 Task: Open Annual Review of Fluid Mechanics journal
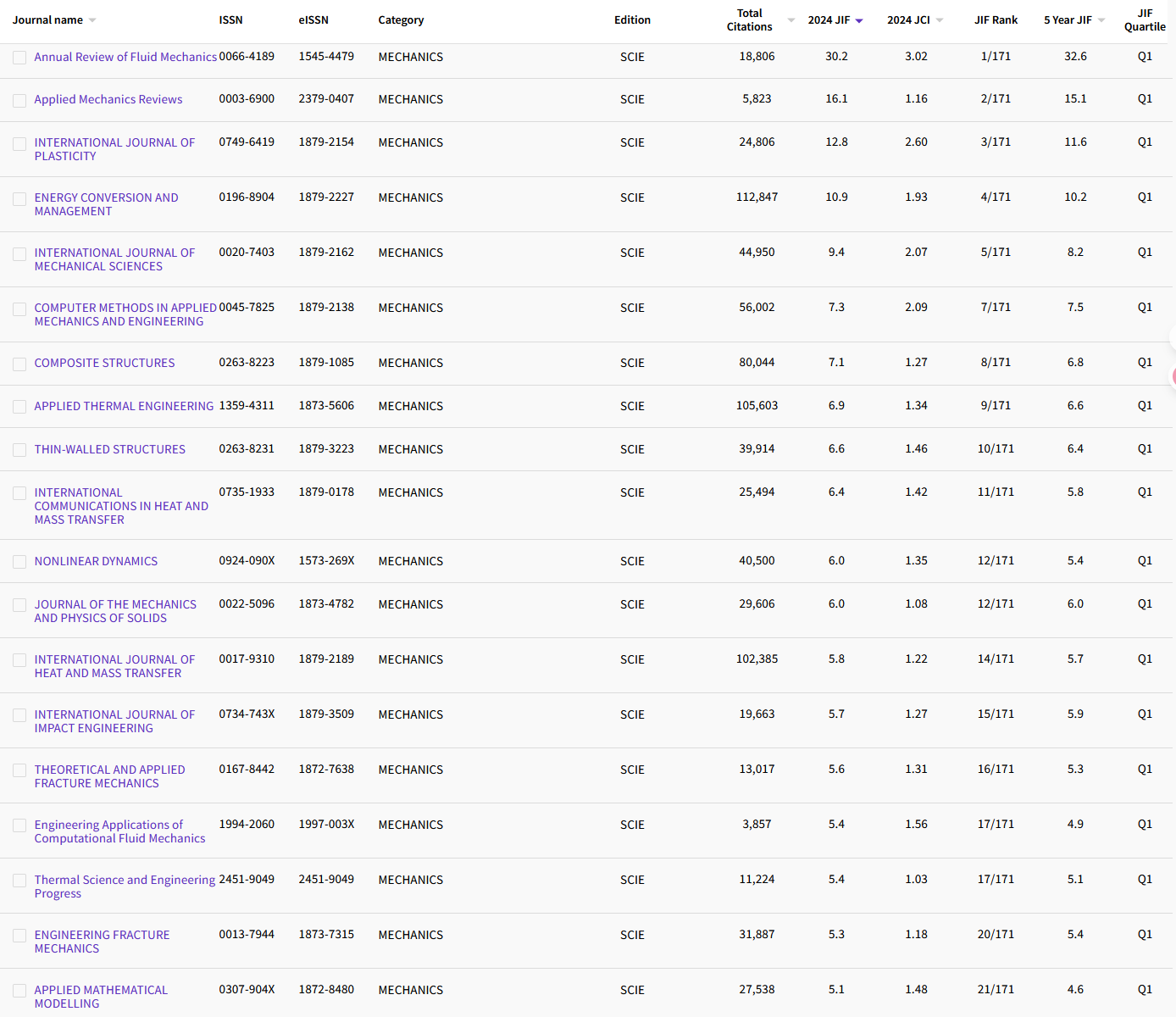(125, 57)
